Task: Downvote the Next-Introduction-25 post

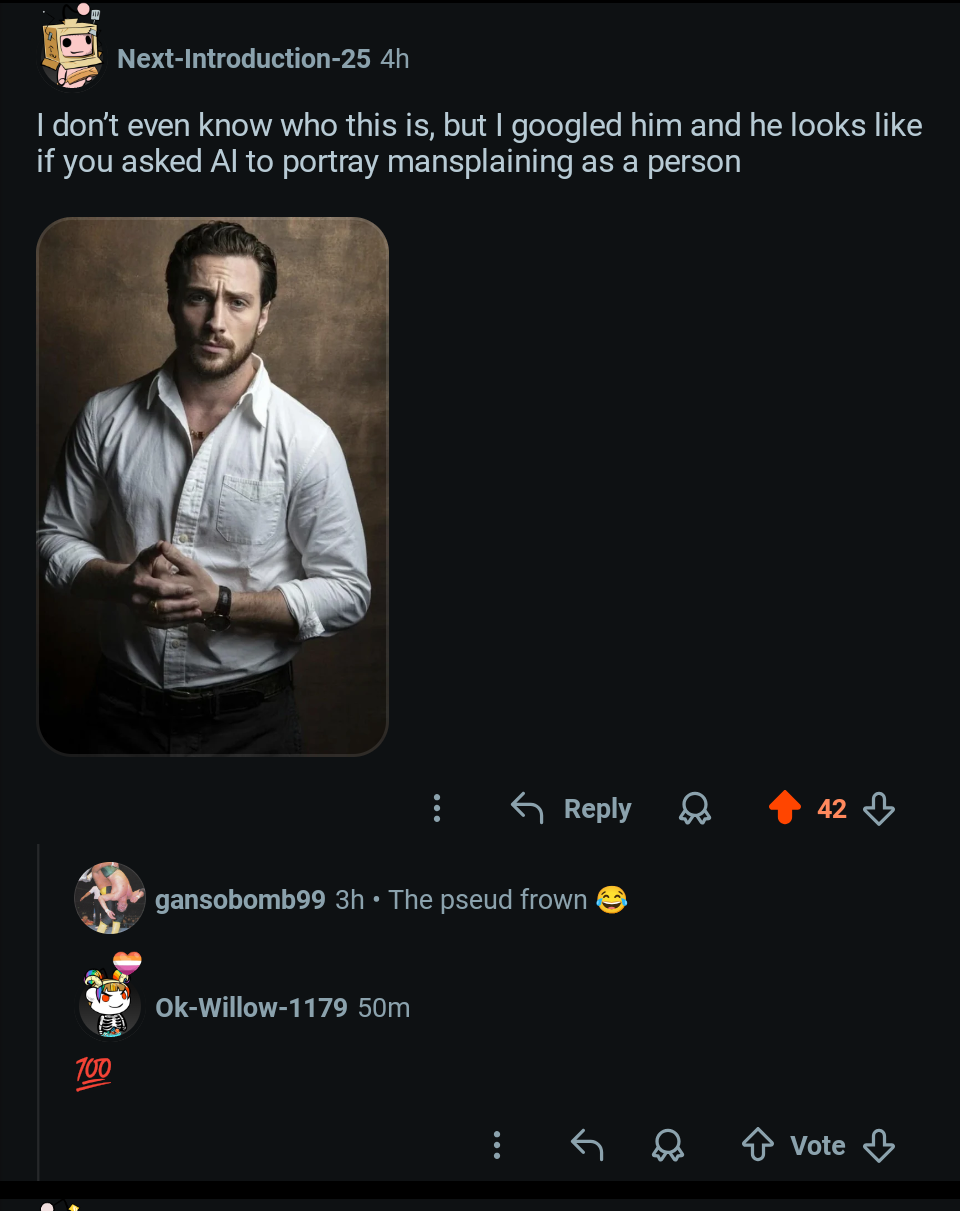Action: [x=878, y=808]
